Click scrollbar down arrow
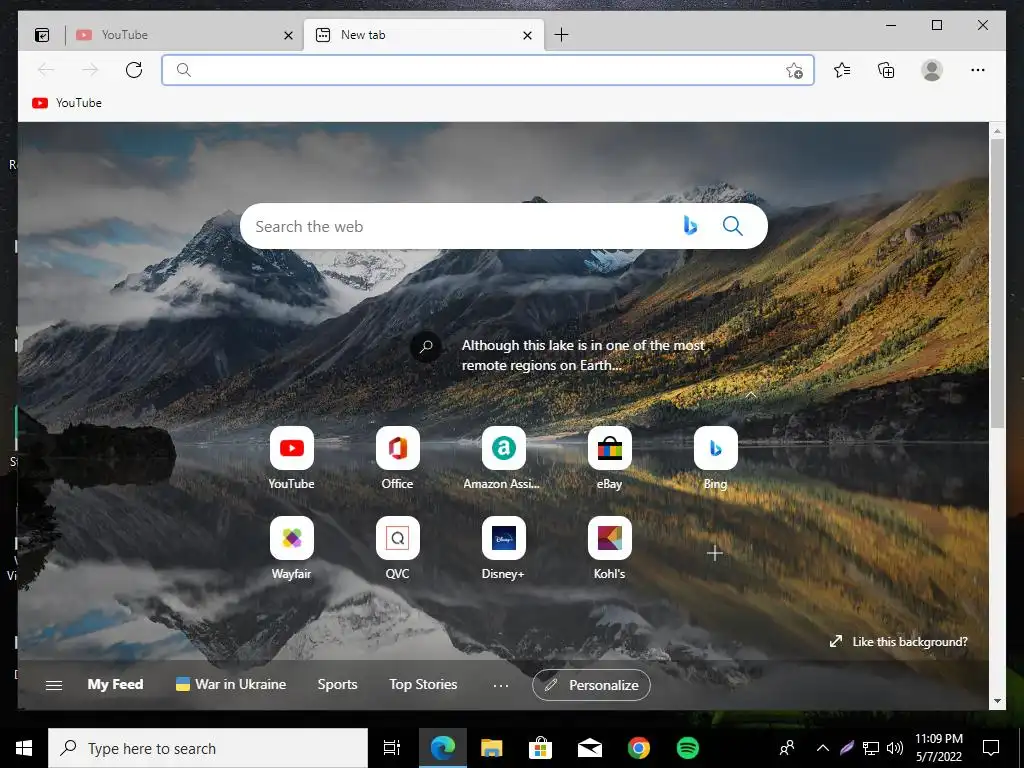 coord(997,701)
